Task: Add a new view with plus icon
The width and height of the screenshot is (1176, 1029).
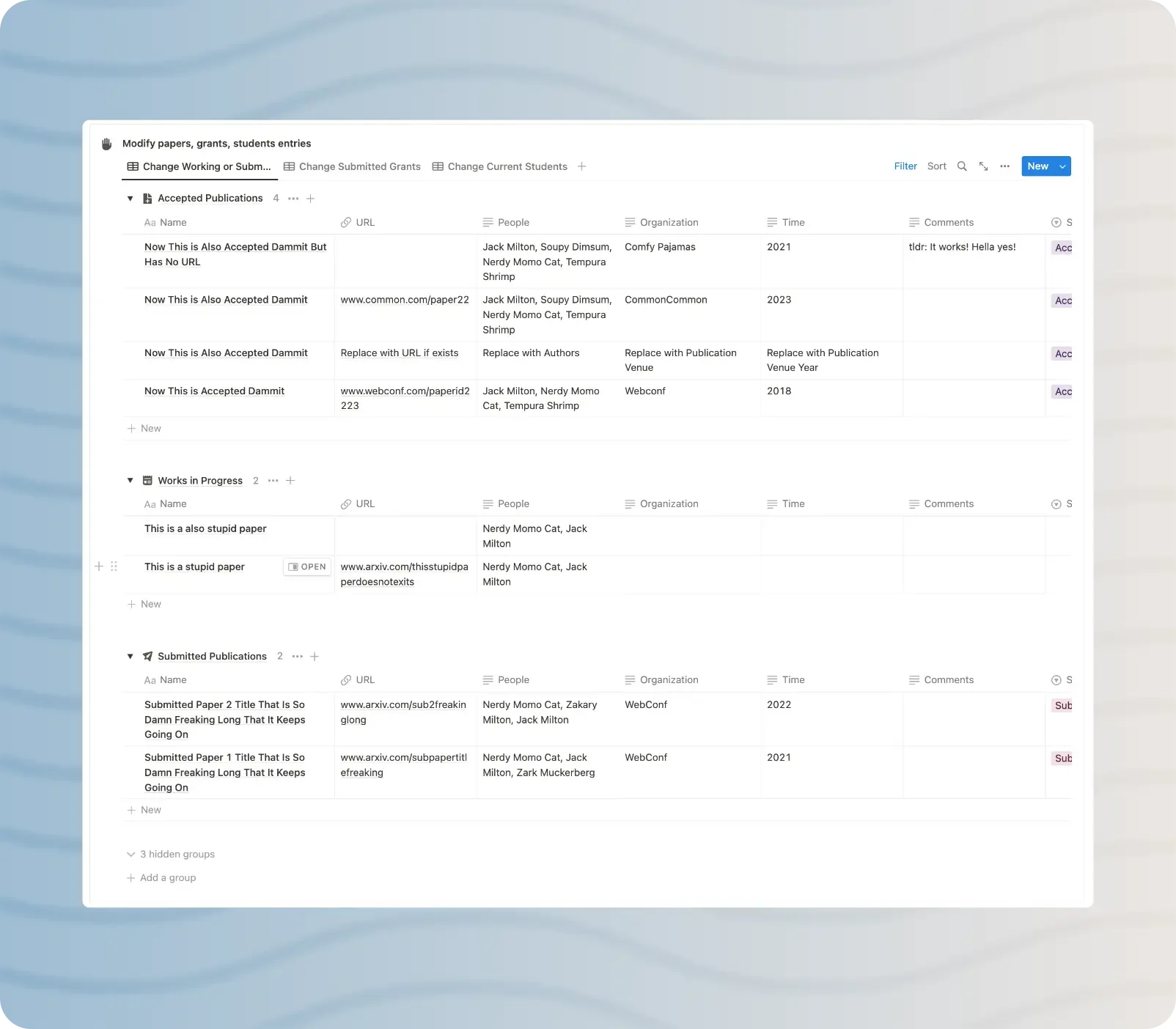Action: point(581,166)
